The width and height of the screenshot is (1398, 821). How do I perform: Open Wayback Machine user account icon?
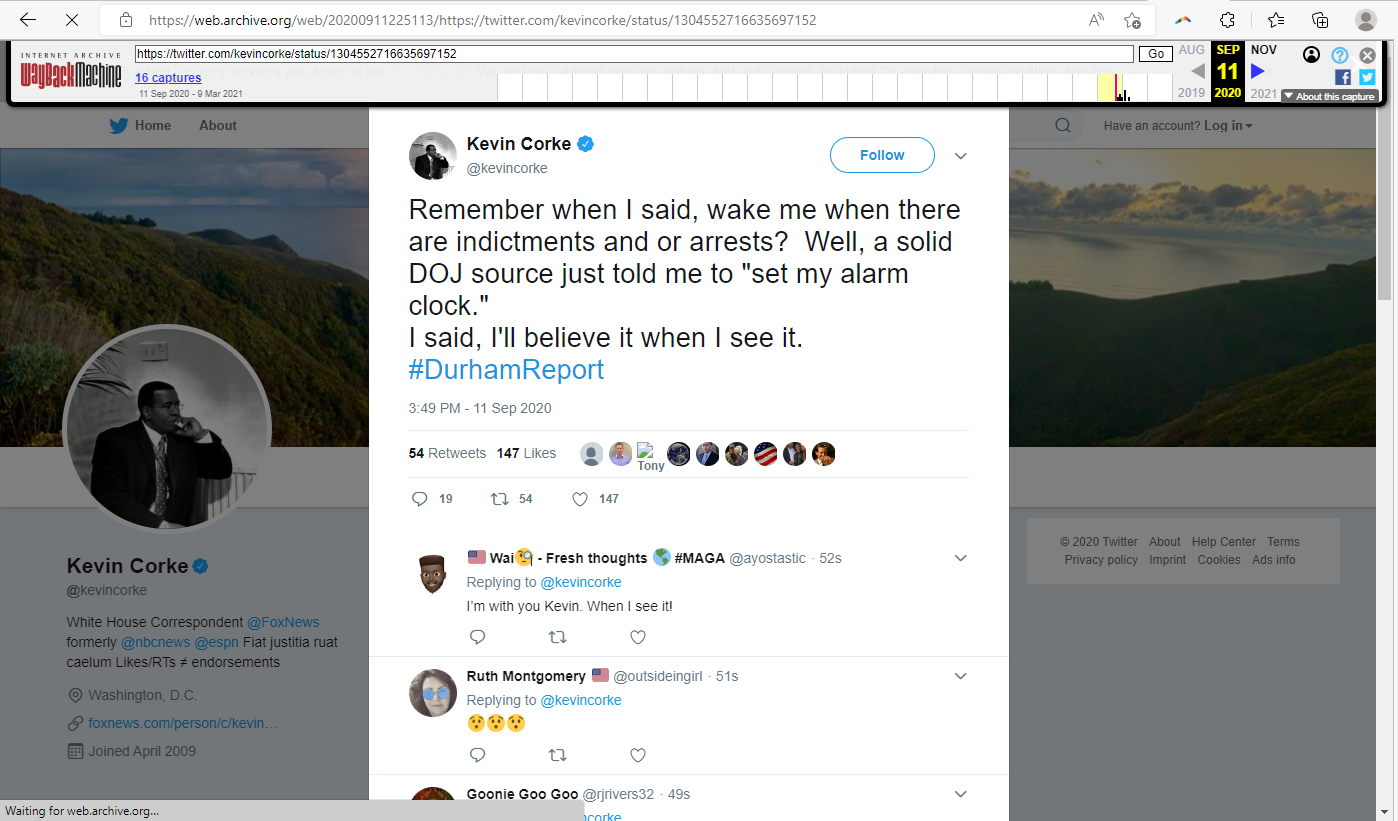[1312, 55]
